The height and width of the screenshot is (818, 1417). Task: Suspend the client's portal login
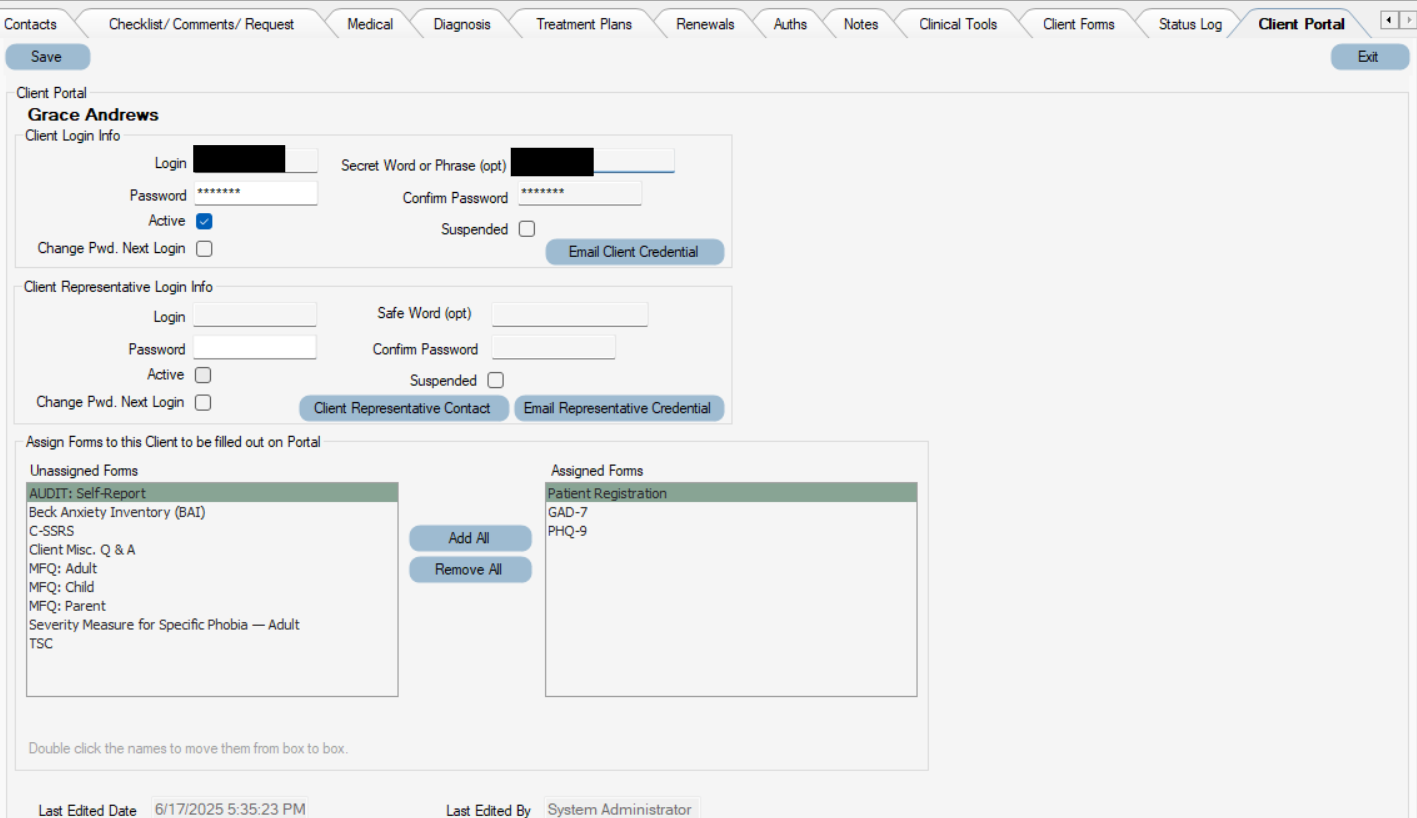click(x=527, y=228)
